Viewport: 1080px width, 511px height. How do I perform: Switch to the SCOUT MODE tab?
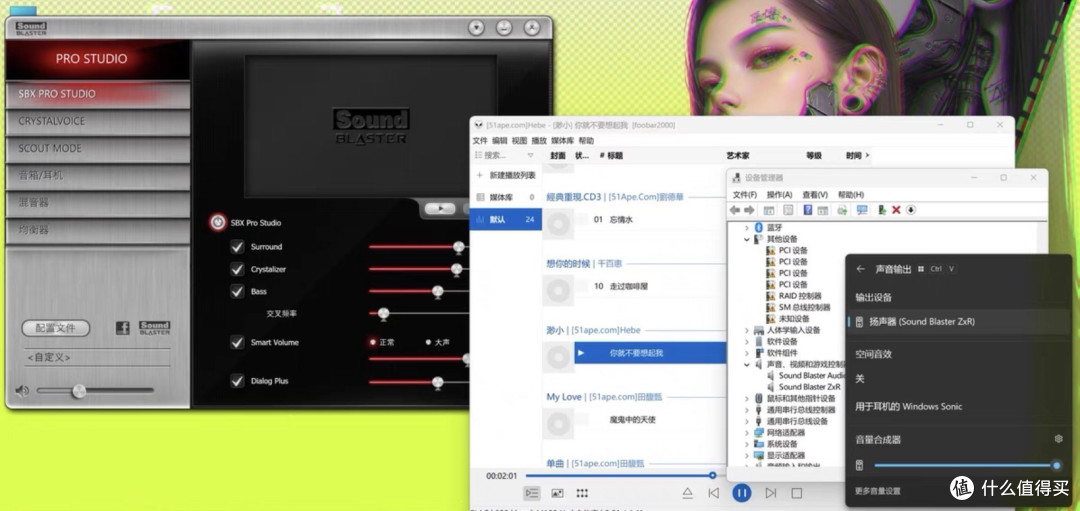click(x=97, y=149)
